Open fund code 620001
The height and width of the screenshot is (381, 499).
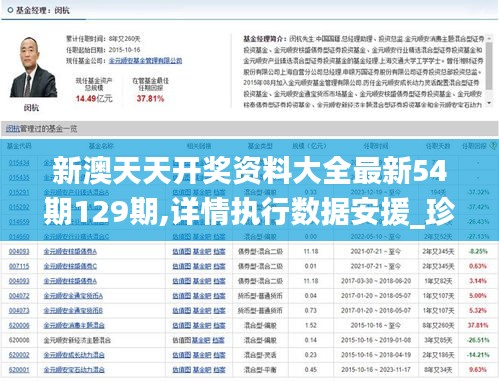[x=19, y=370]
